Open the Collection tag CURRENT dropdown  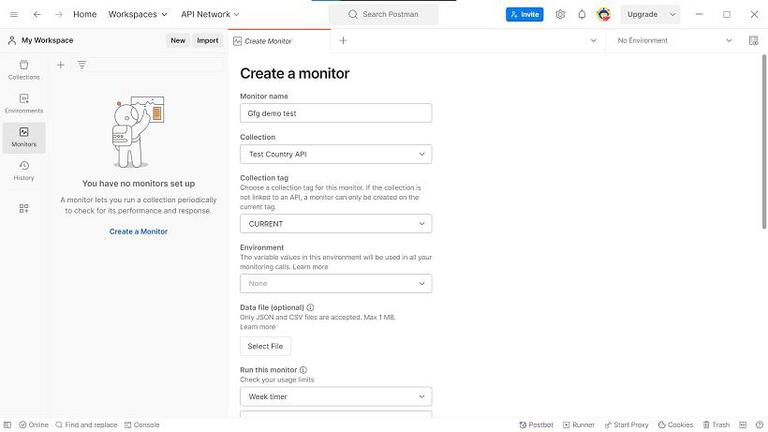pos(336,224)
